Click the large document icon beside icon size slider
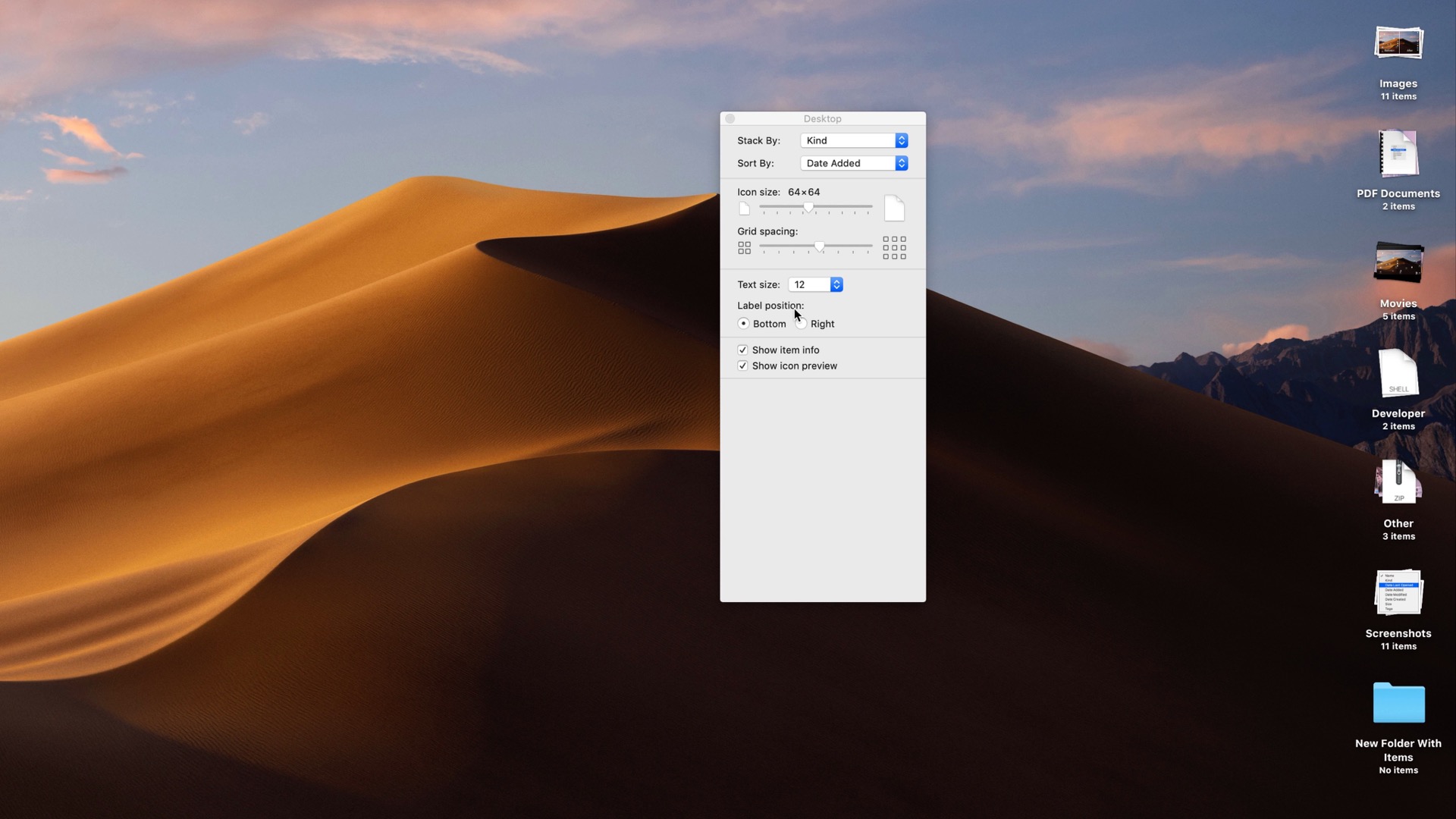 894,208
